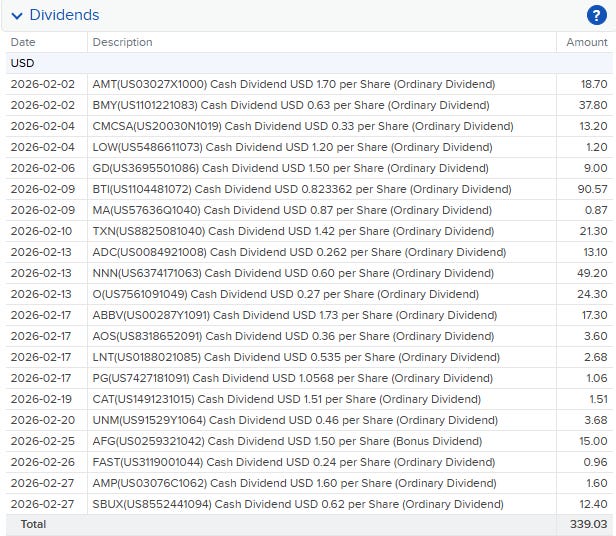The width and height of the screenshot is (616, 536).
Task: Click the Total label in footer row
Action: [33, 525]
